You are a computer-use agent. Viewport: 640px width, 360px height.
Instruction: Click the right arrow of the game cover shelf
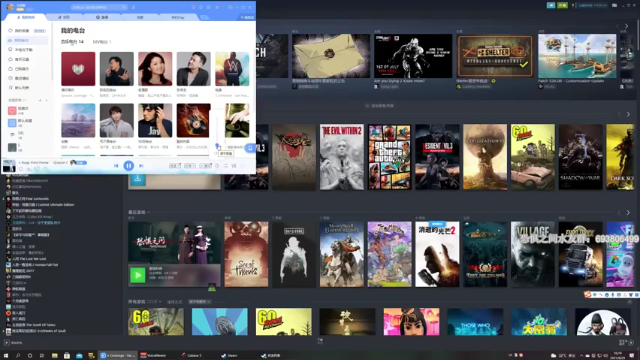[628, 114]
